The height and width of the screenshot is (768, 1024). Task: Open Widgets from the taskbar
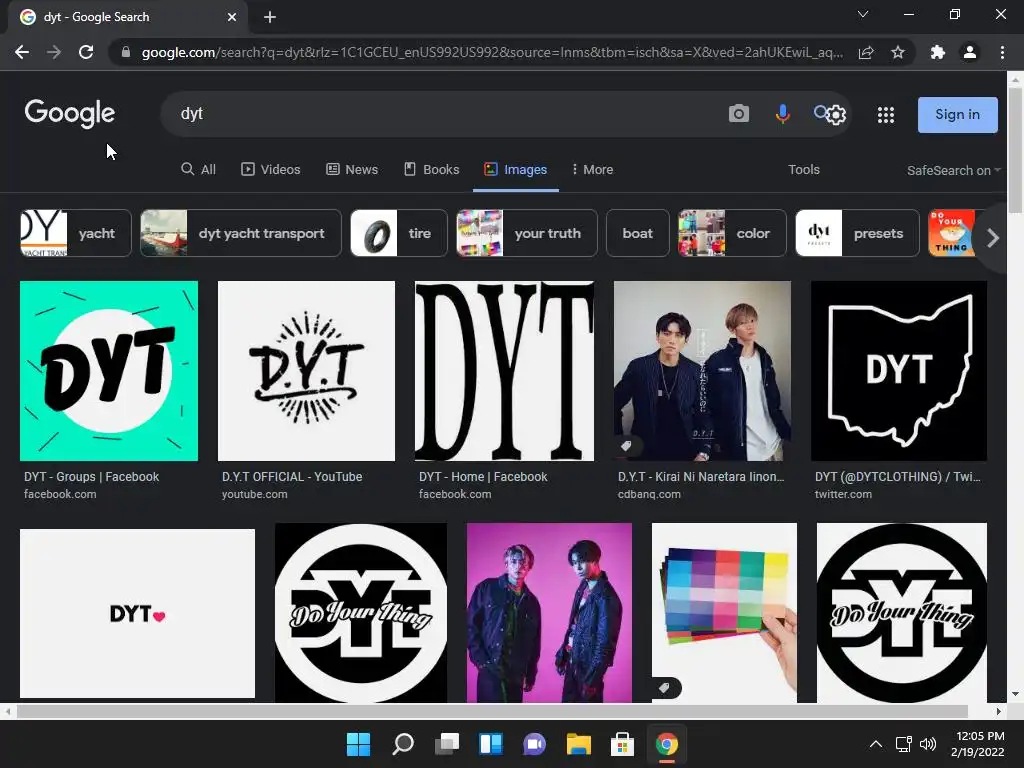(x=490, y=744)
